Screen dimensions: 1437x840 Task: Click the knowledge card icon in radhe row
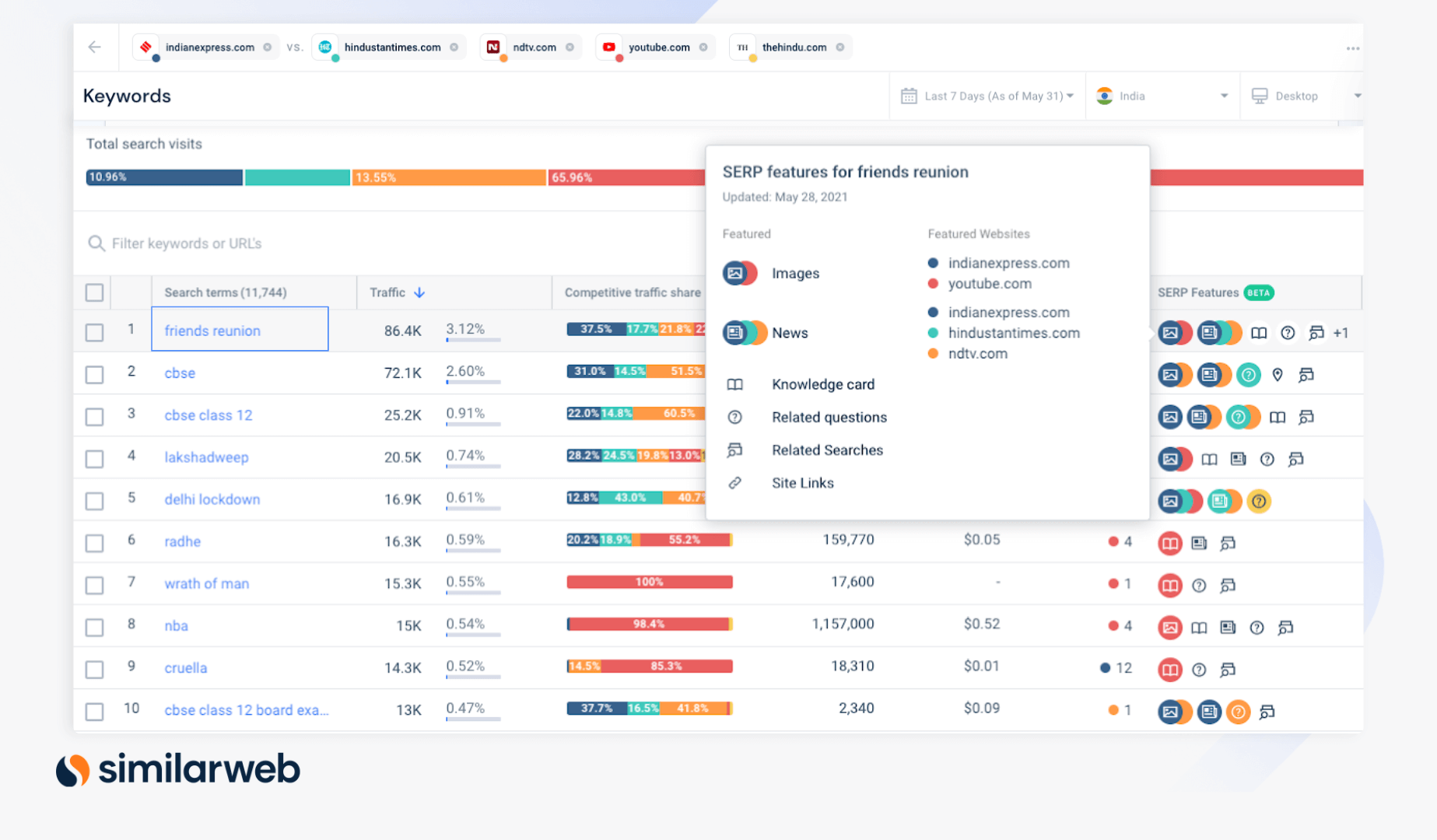click(x=1169, y=543)
